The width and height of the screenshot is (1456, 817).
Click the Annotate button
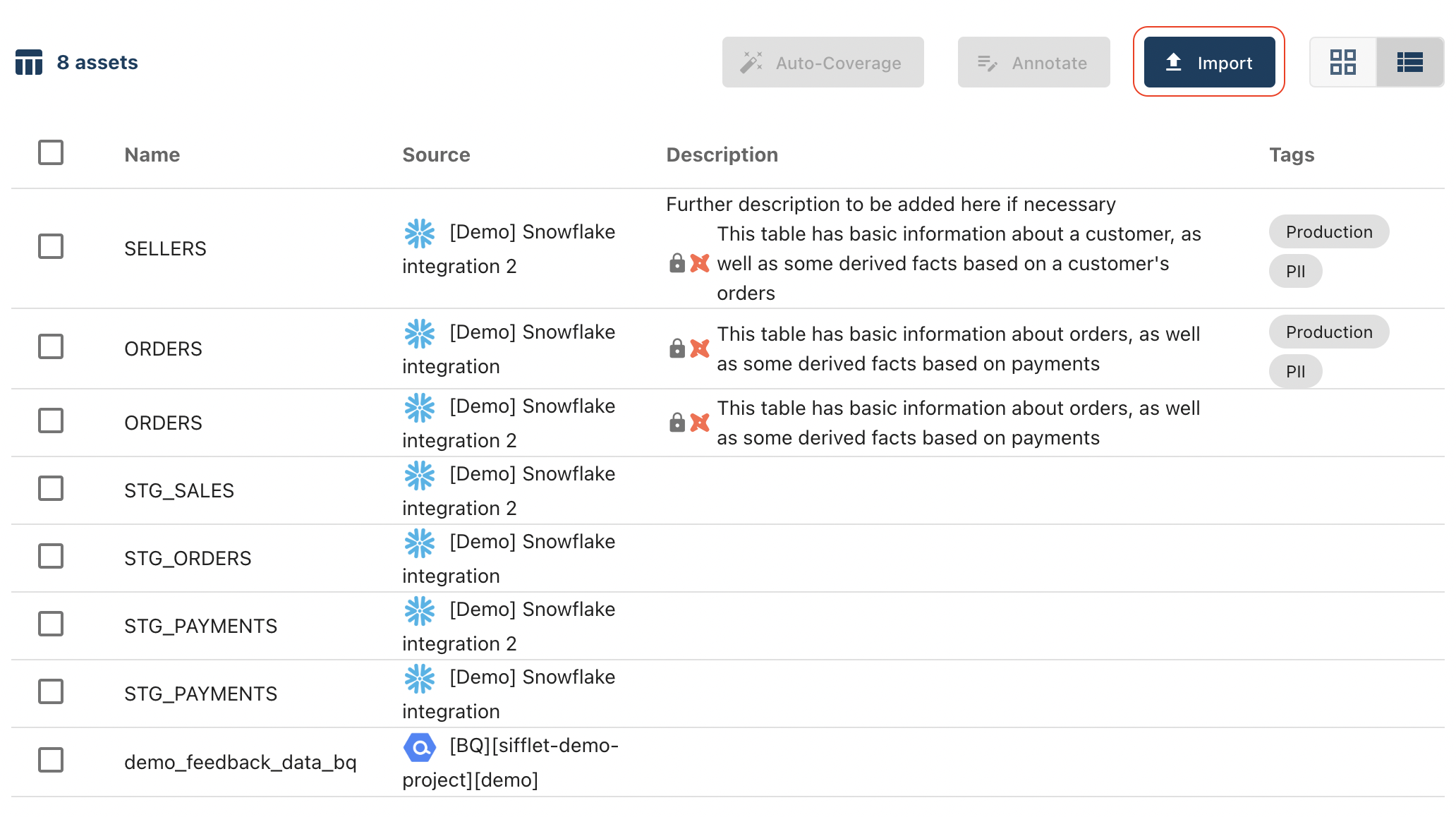pyautogui.click(x=1033, y=63)
